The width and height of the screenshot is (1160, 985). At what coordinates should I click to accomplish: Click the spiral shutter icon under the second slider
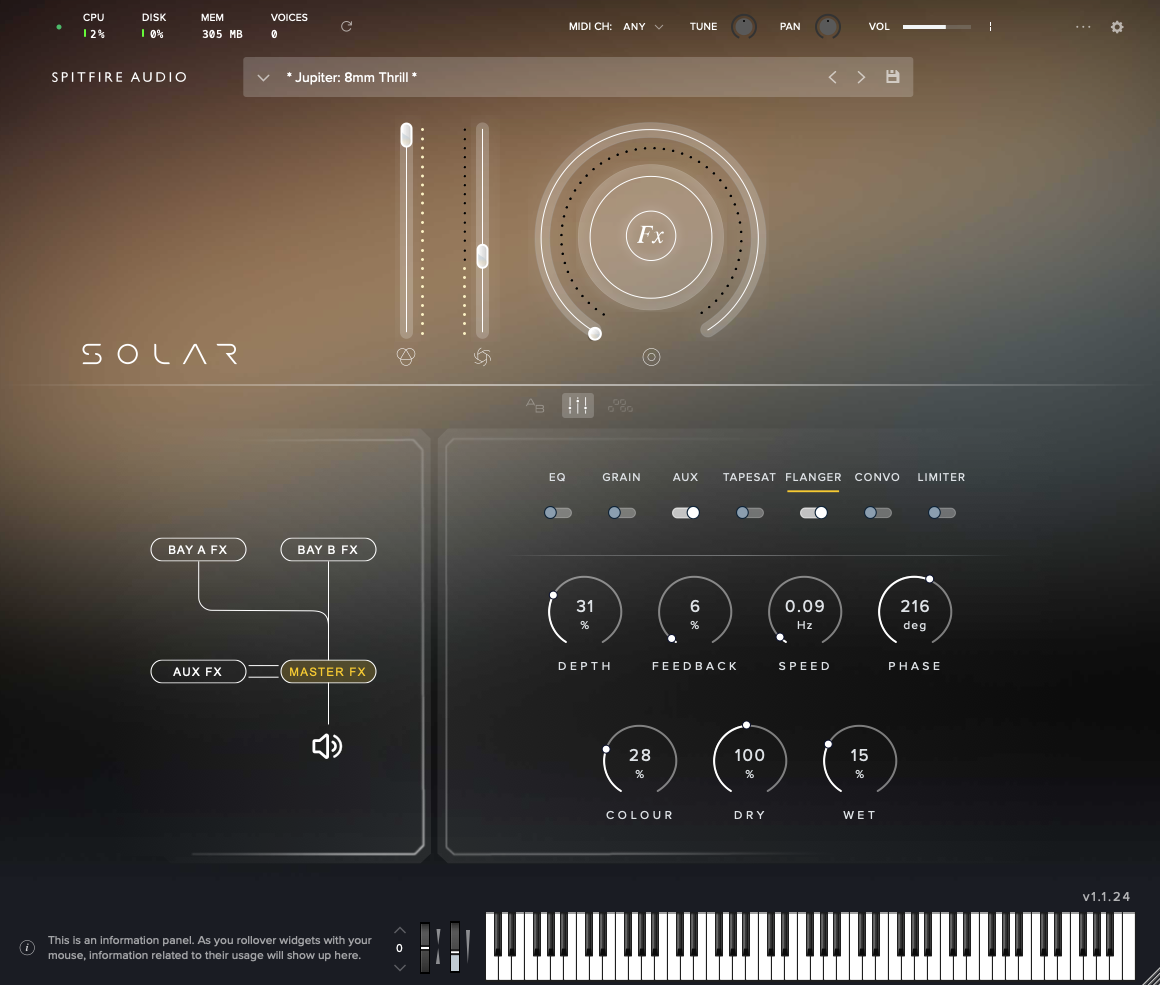[482, 357]
